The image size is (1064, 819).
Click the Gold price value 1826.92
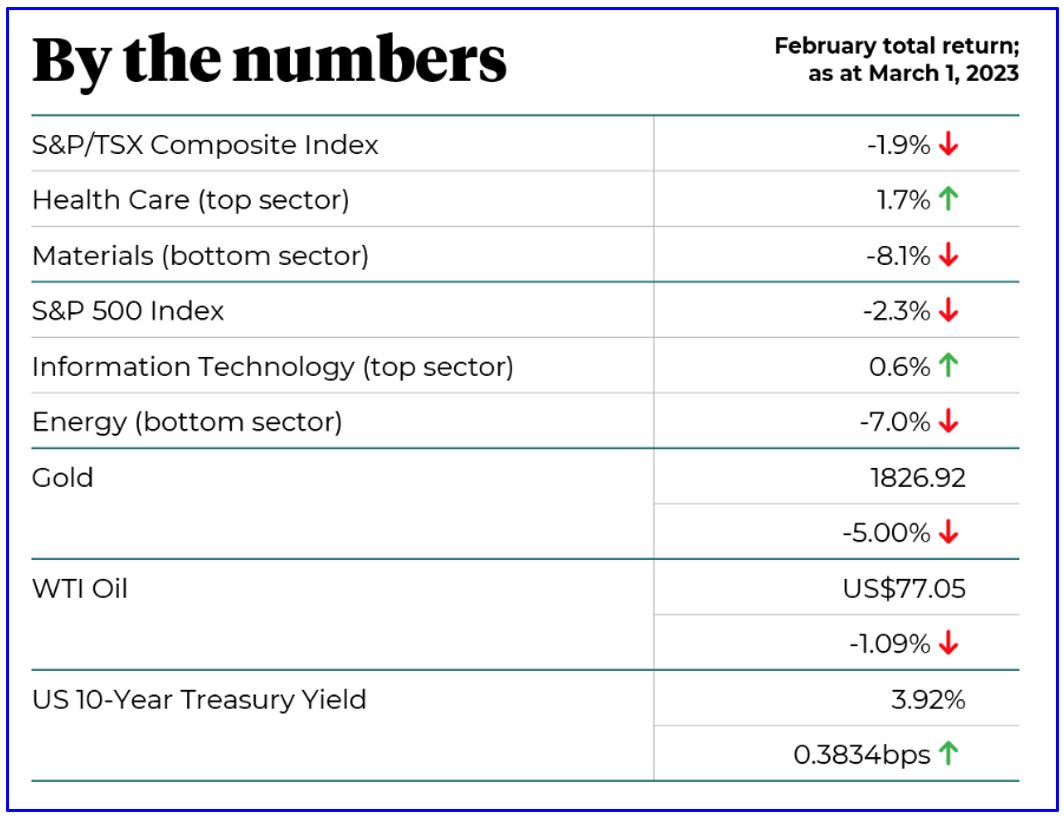[918, 478]
